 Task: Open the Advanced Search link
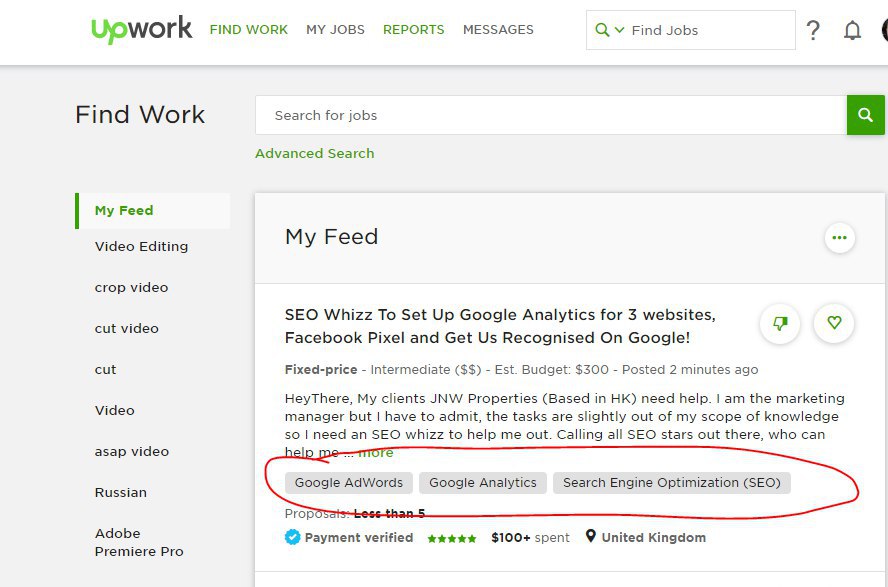point(315,153)
